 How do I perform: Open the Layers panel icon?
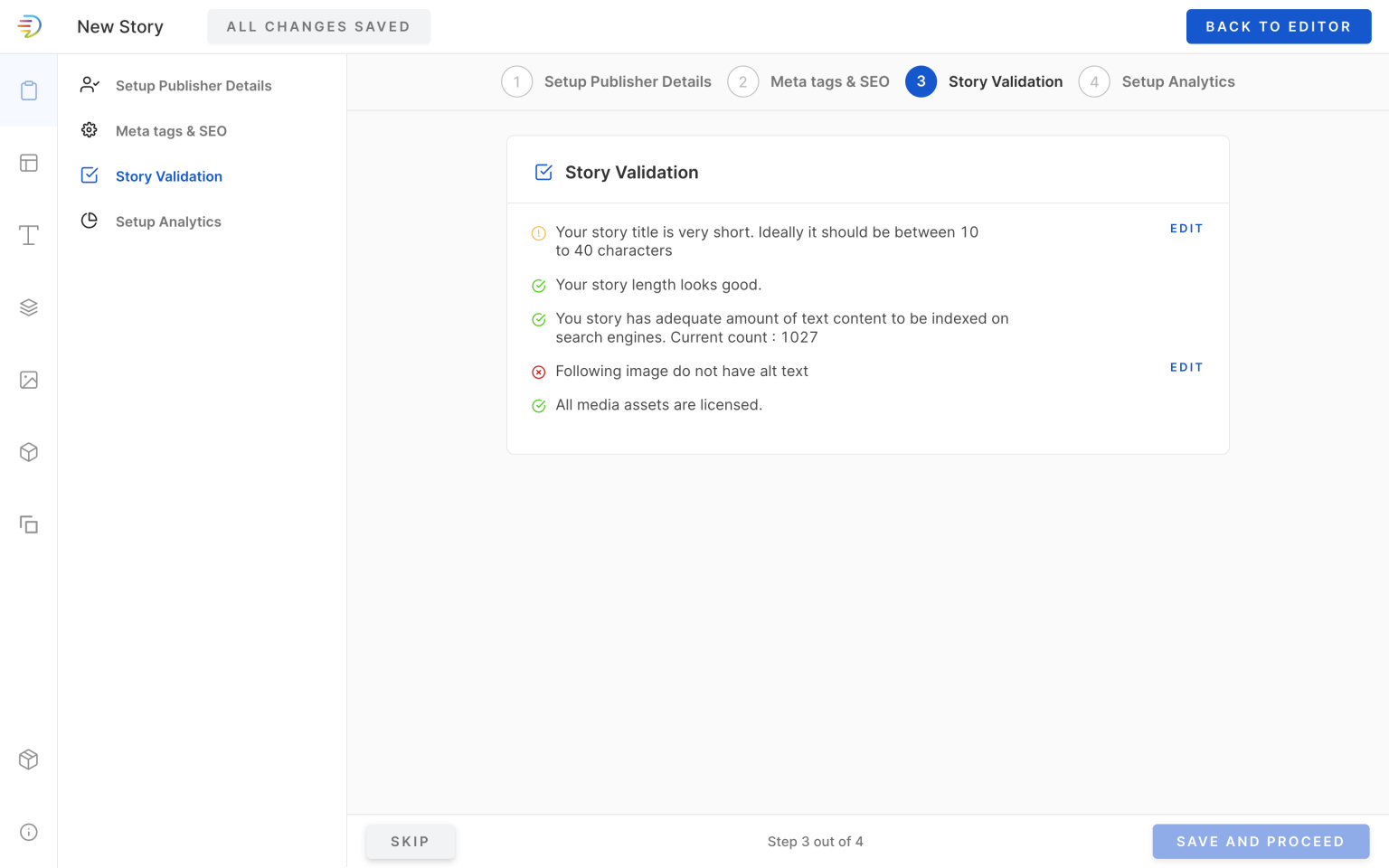29,307
